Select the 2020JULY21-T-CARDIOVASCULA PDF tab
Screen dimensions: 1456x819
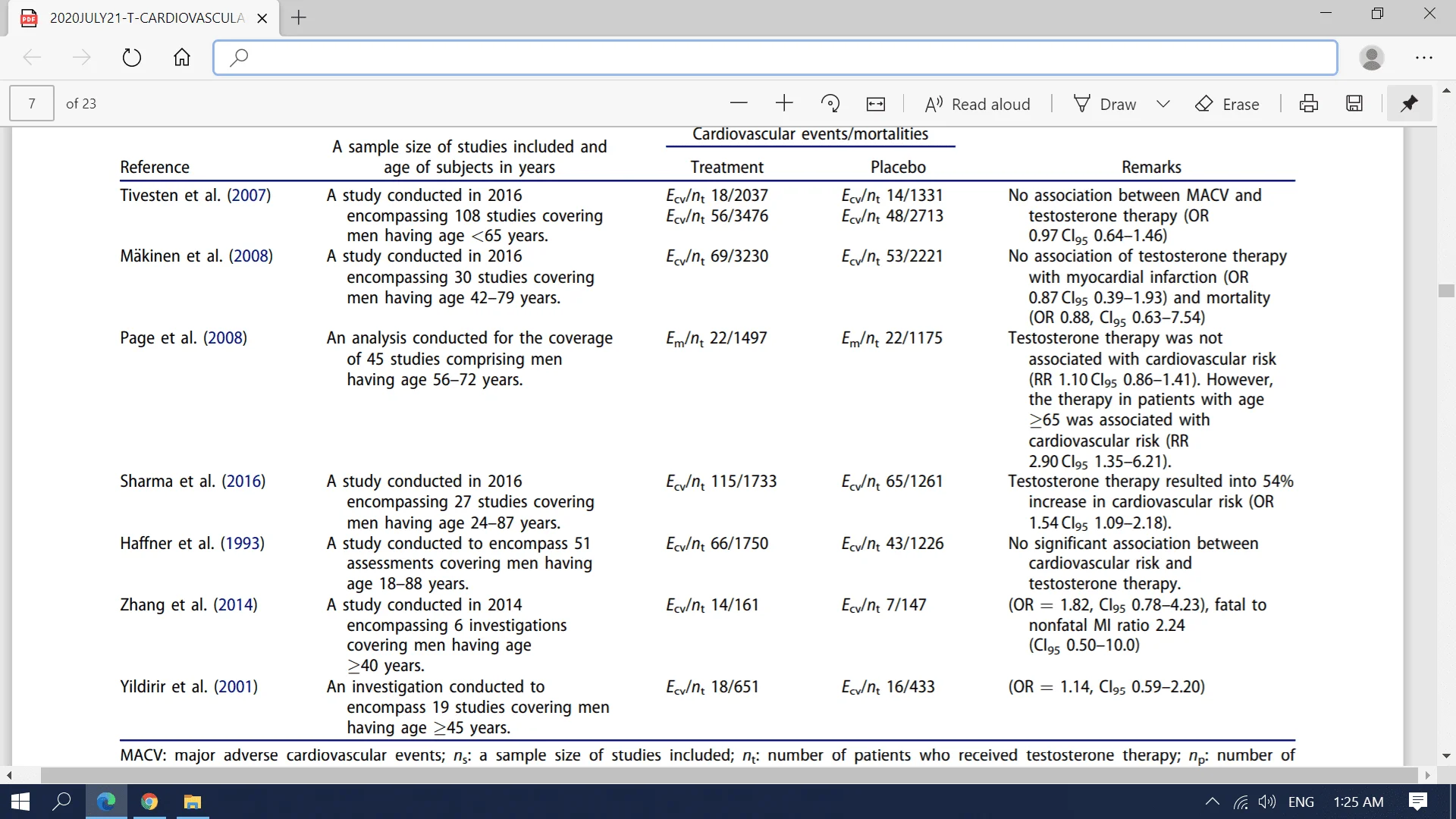144,18
